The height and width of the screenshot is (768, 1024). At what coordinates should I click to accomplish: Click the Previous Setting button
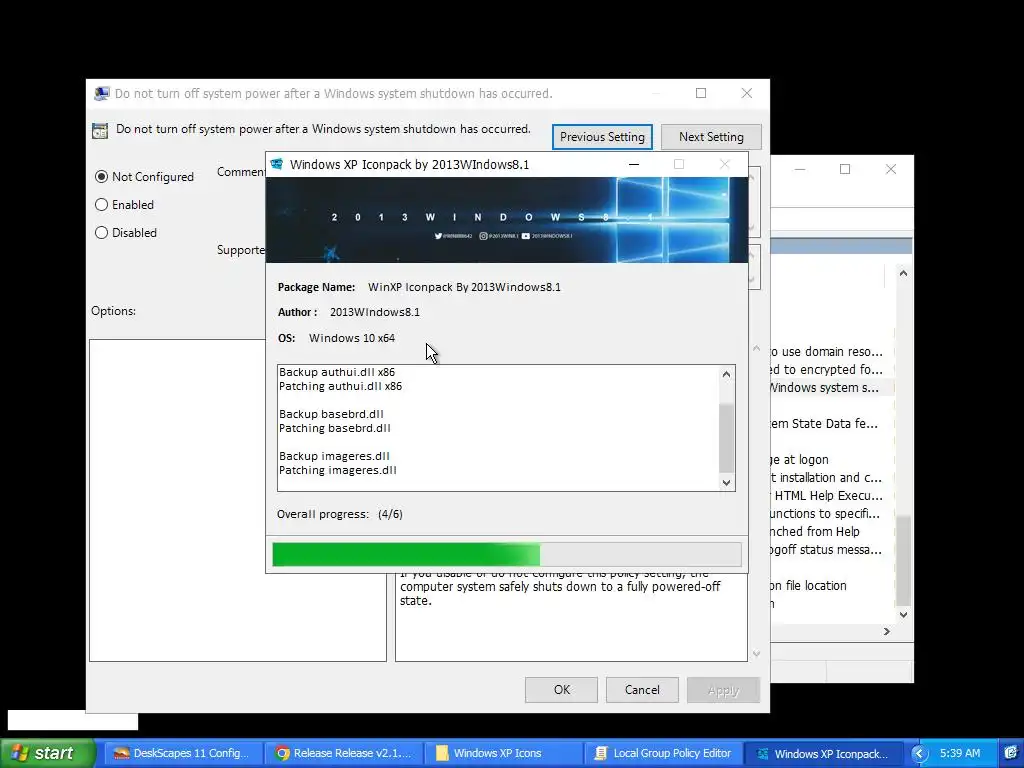(602, 136)
